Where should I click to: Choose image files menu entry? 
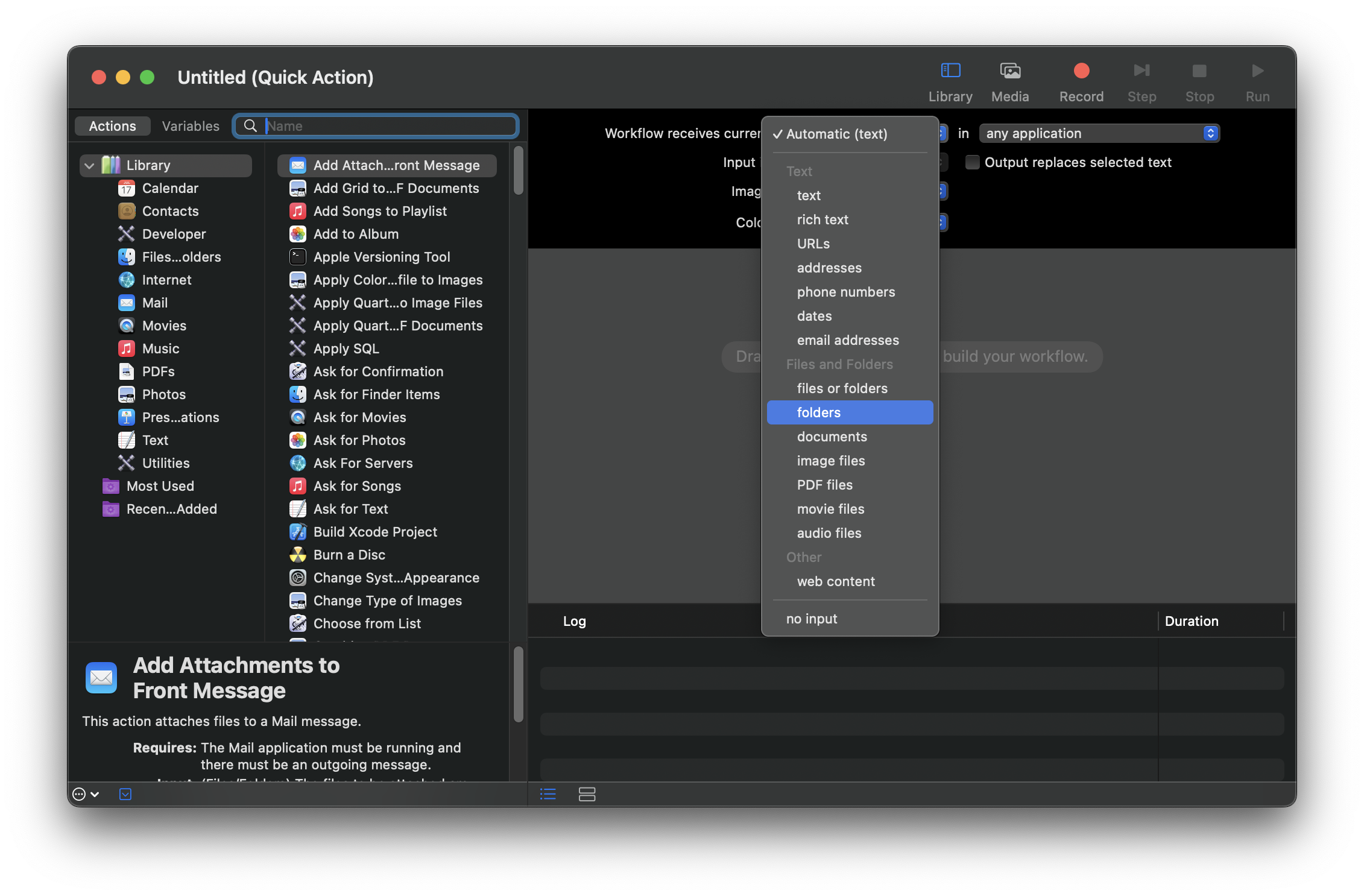coord(850,461)
